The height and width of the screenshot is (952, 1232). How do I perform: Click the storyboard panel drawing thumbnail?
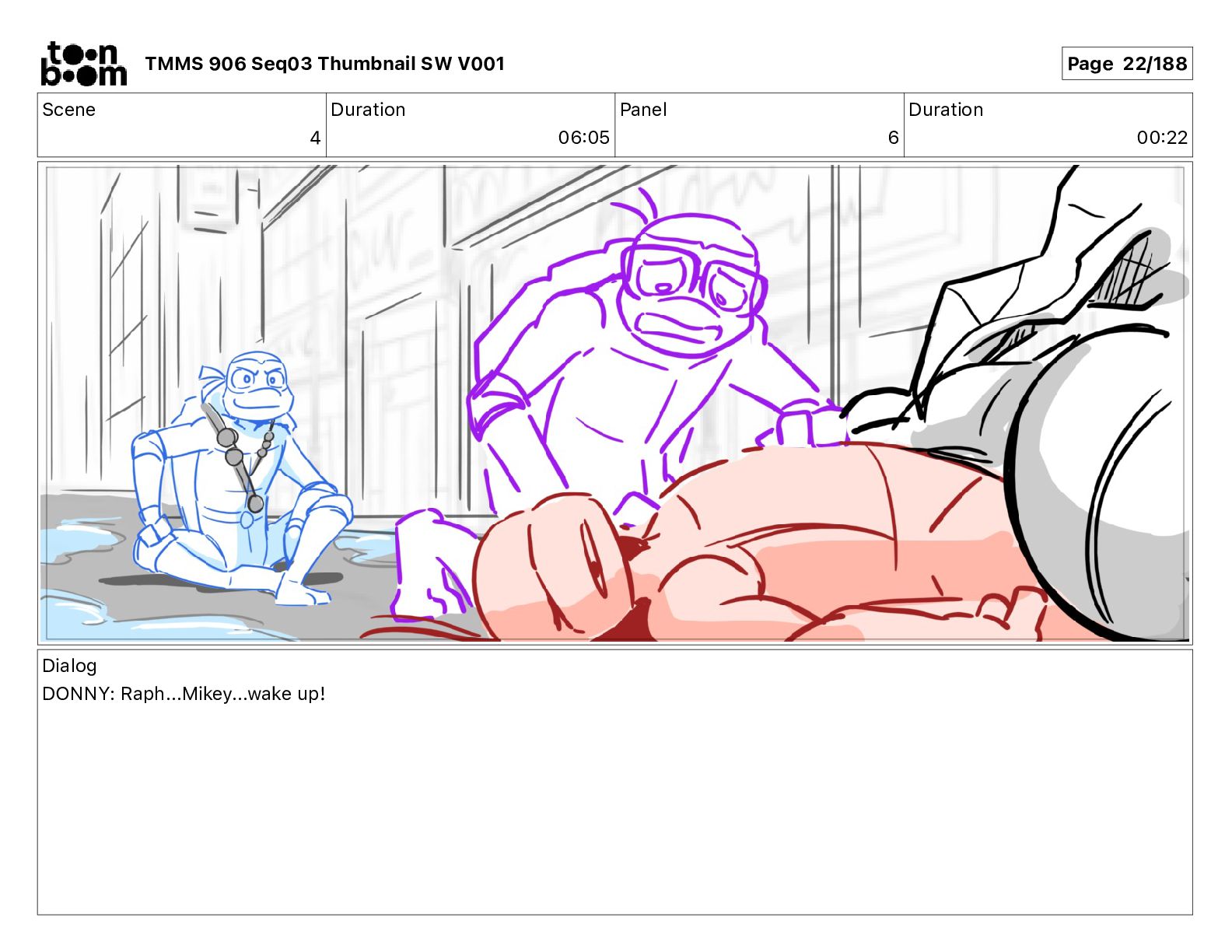pos(614,403)
